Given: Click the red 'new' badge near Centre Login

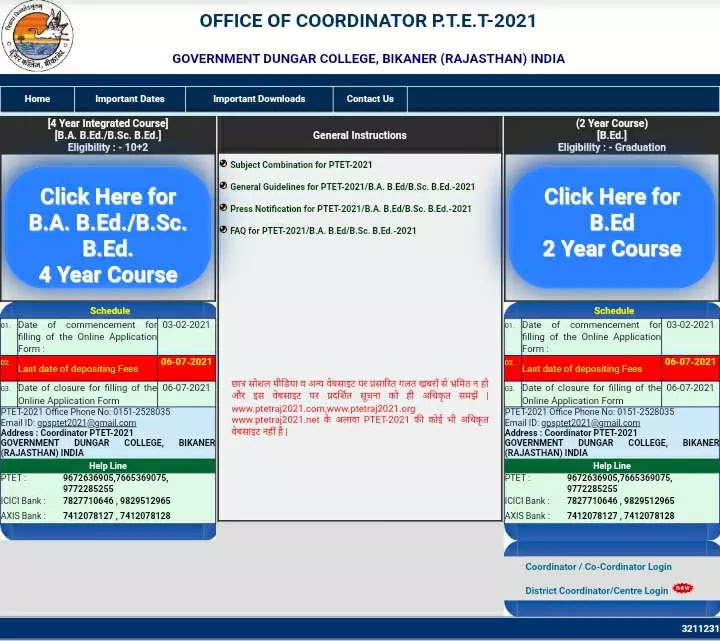Looking at the screenshot, I should click(683, 588).
